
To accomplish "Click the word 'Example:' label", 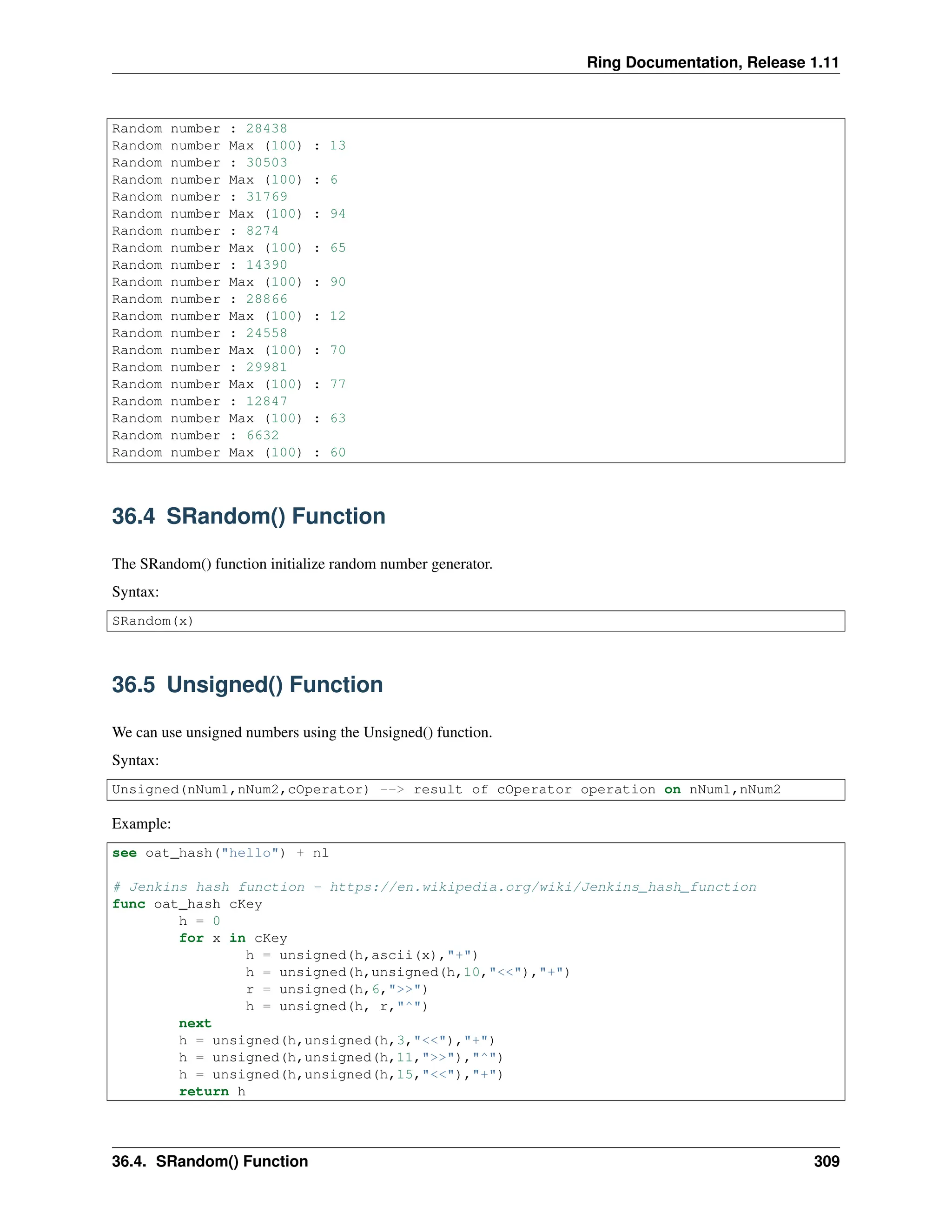I will [x=142, y=824].
